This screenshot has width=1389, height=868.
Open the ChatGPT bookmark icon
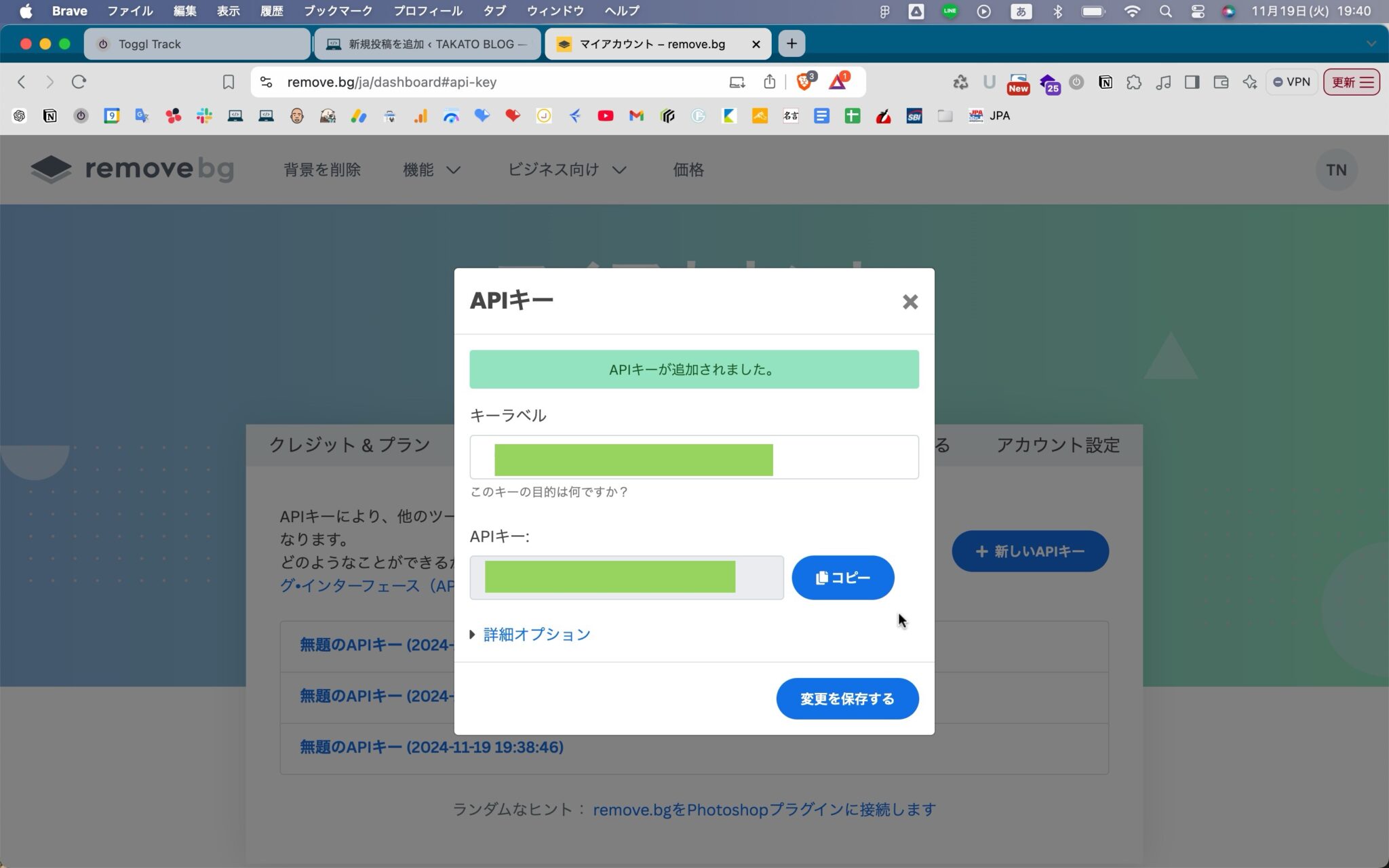click(19, 115)
